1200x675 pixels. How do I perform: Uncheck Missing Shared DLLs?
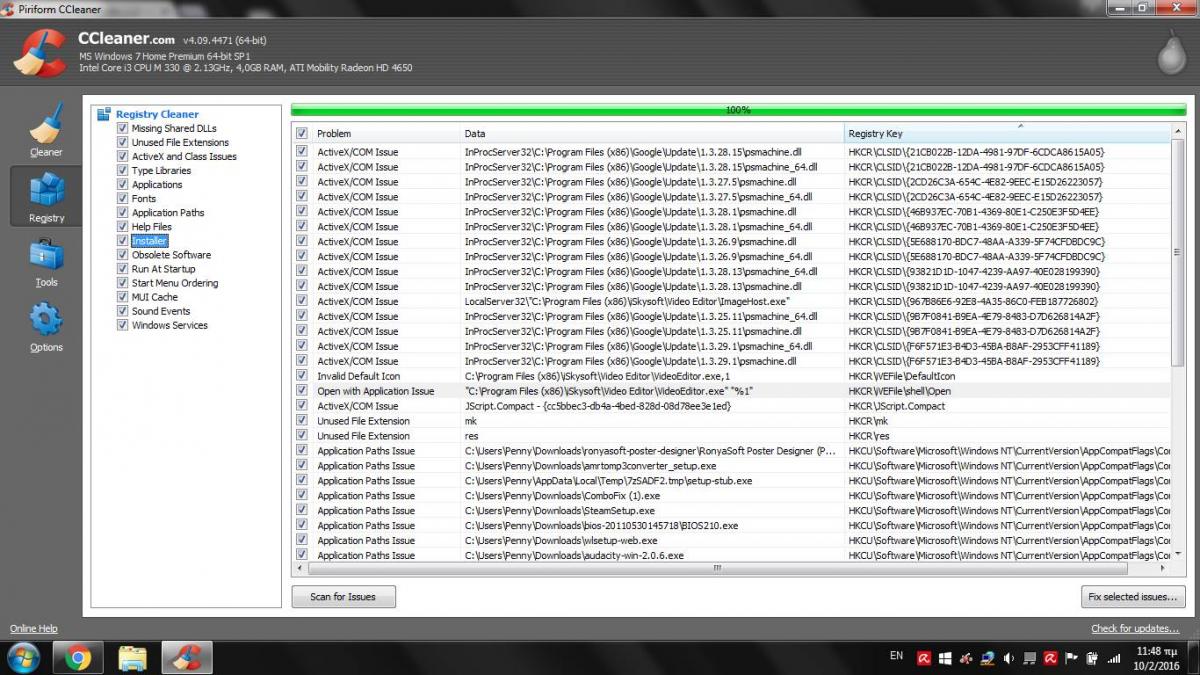123,128
